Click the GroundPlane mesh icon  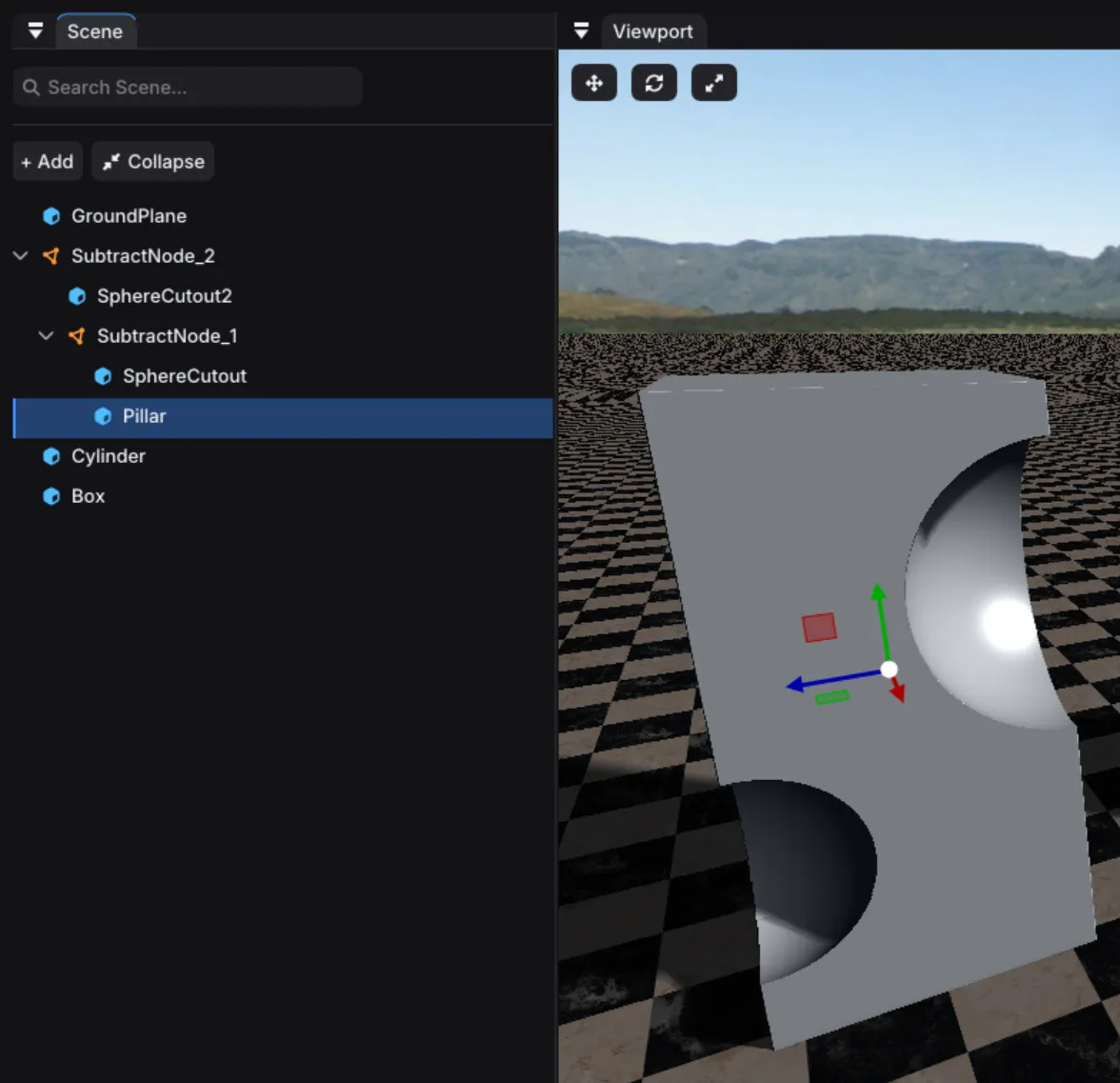click(51, 215)
